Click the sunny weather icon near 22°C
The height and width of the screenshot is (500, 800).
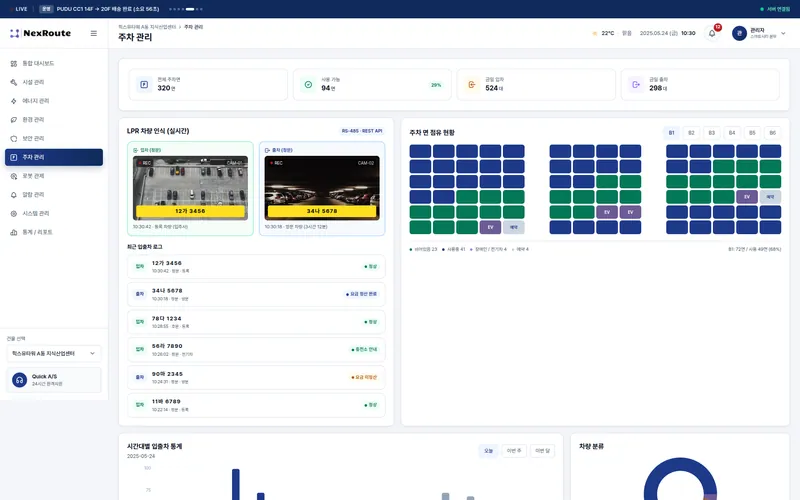594,33
